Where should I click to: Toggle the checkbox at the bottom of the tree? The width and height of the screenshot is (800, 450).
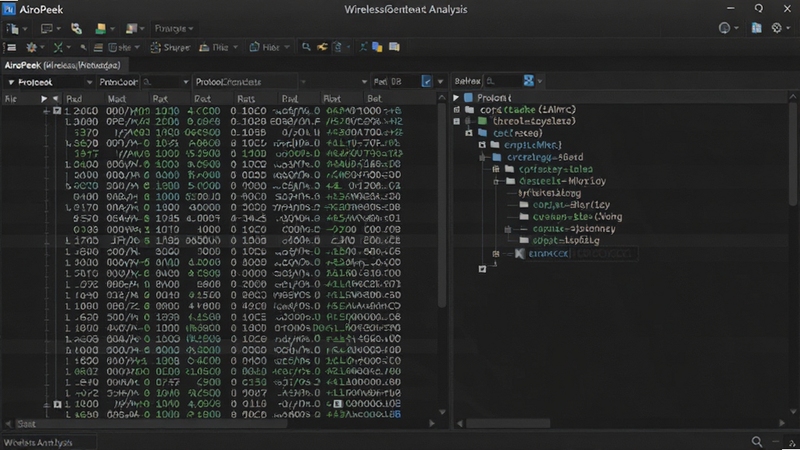click(x=482, y=269)
